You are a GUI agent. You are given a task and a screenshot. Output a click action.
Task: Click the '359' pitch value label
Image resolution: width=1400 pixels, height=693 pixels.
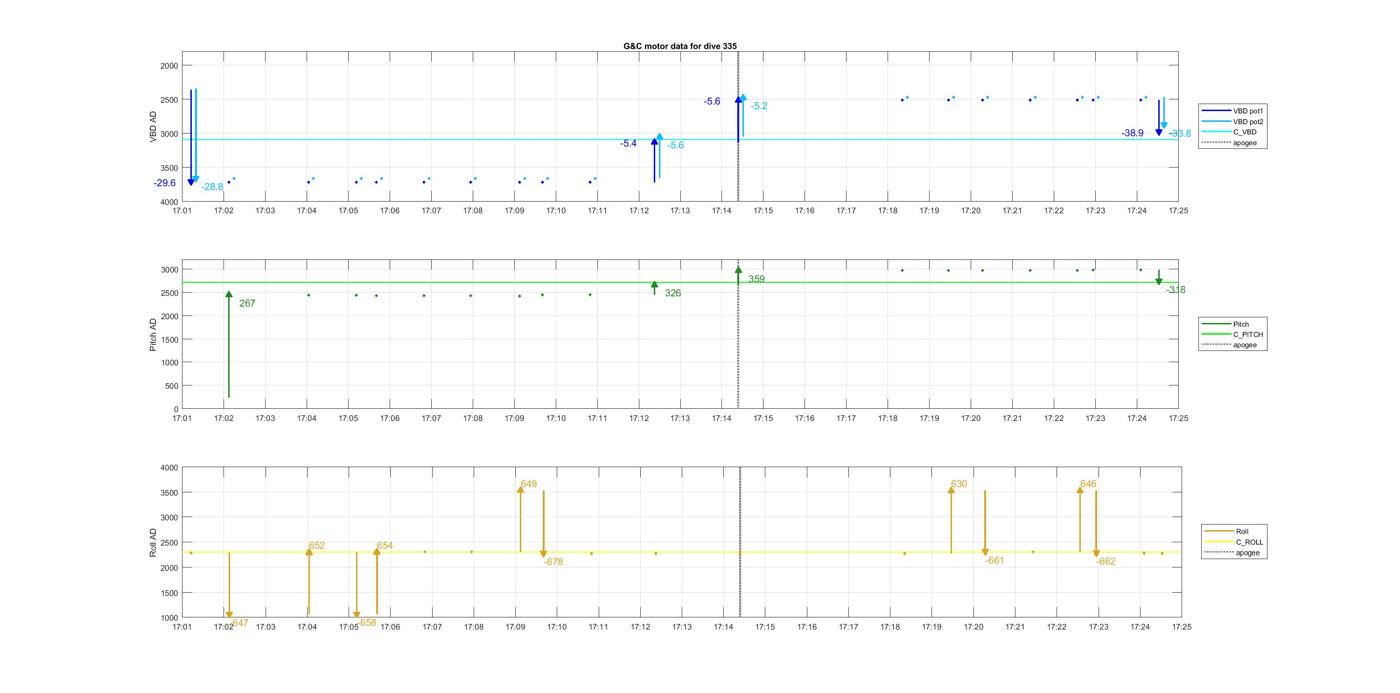pyautogui.click(x=756, y=279)
